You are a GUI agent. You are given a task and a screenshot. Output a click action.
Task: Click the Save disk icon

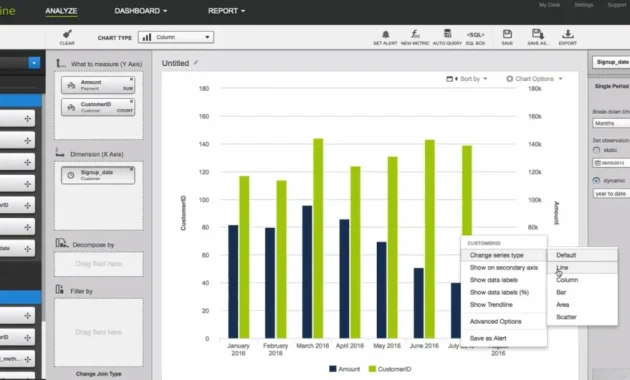507,34
